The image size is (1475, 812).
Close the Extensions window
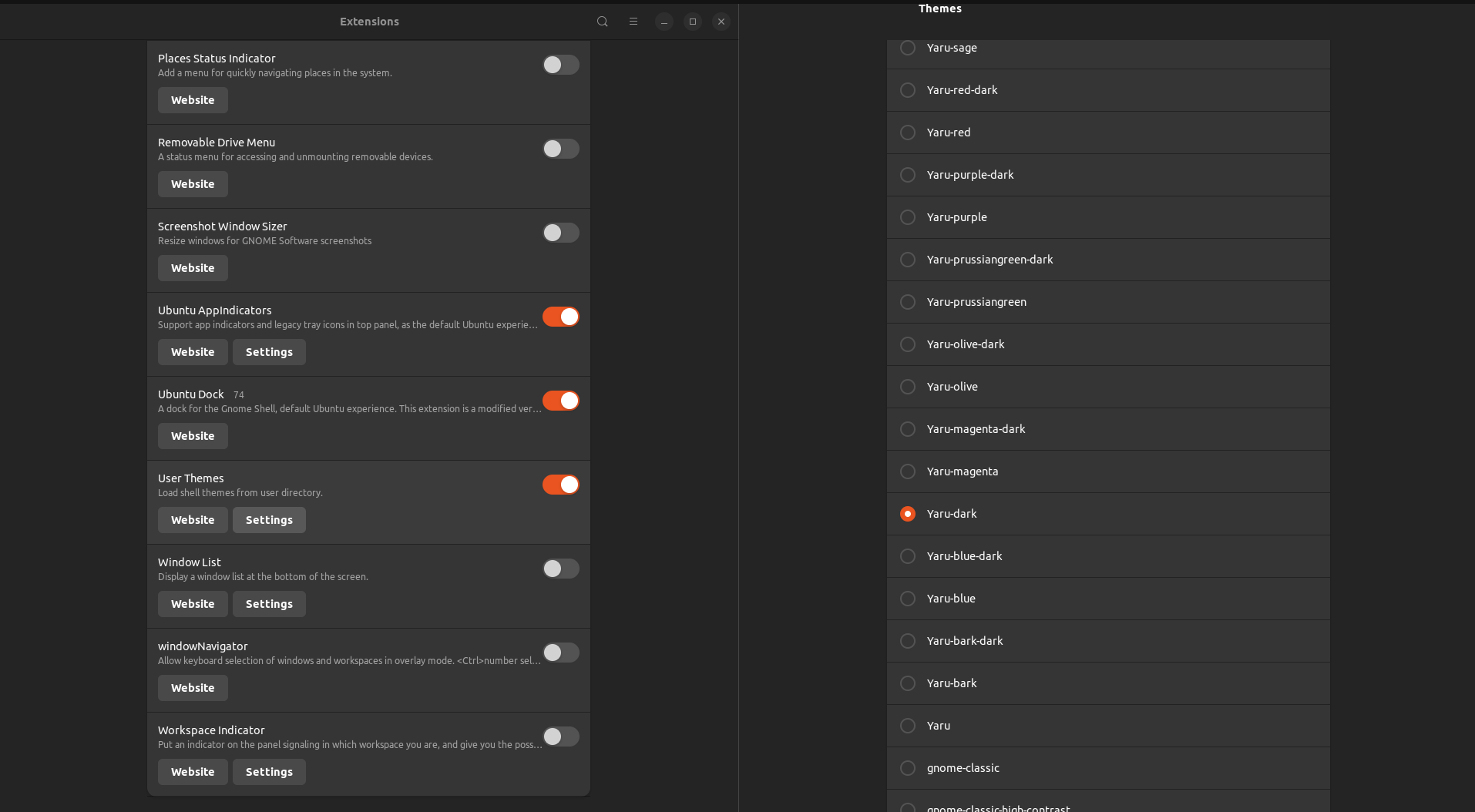[721, 22]
